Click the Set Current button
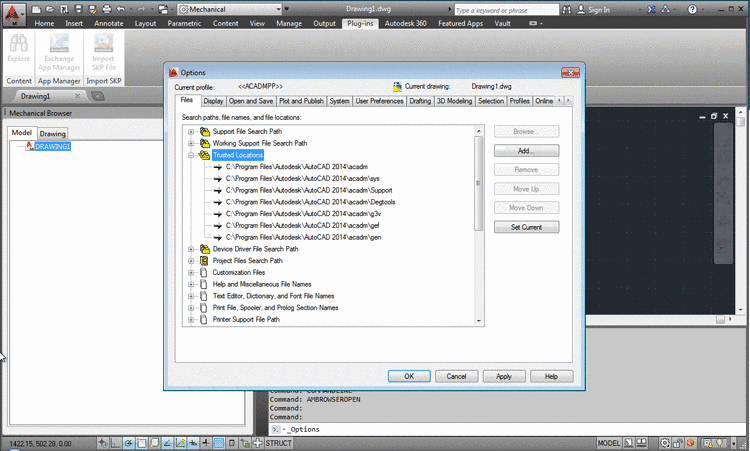The height and width of the screenshot is (451, 750). (526, 227)
